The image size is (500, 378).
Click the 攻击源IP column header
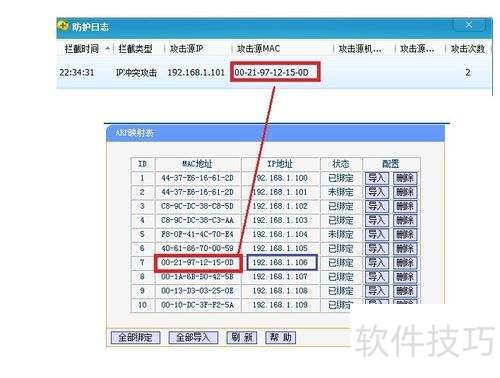click(x=187, y=49)
